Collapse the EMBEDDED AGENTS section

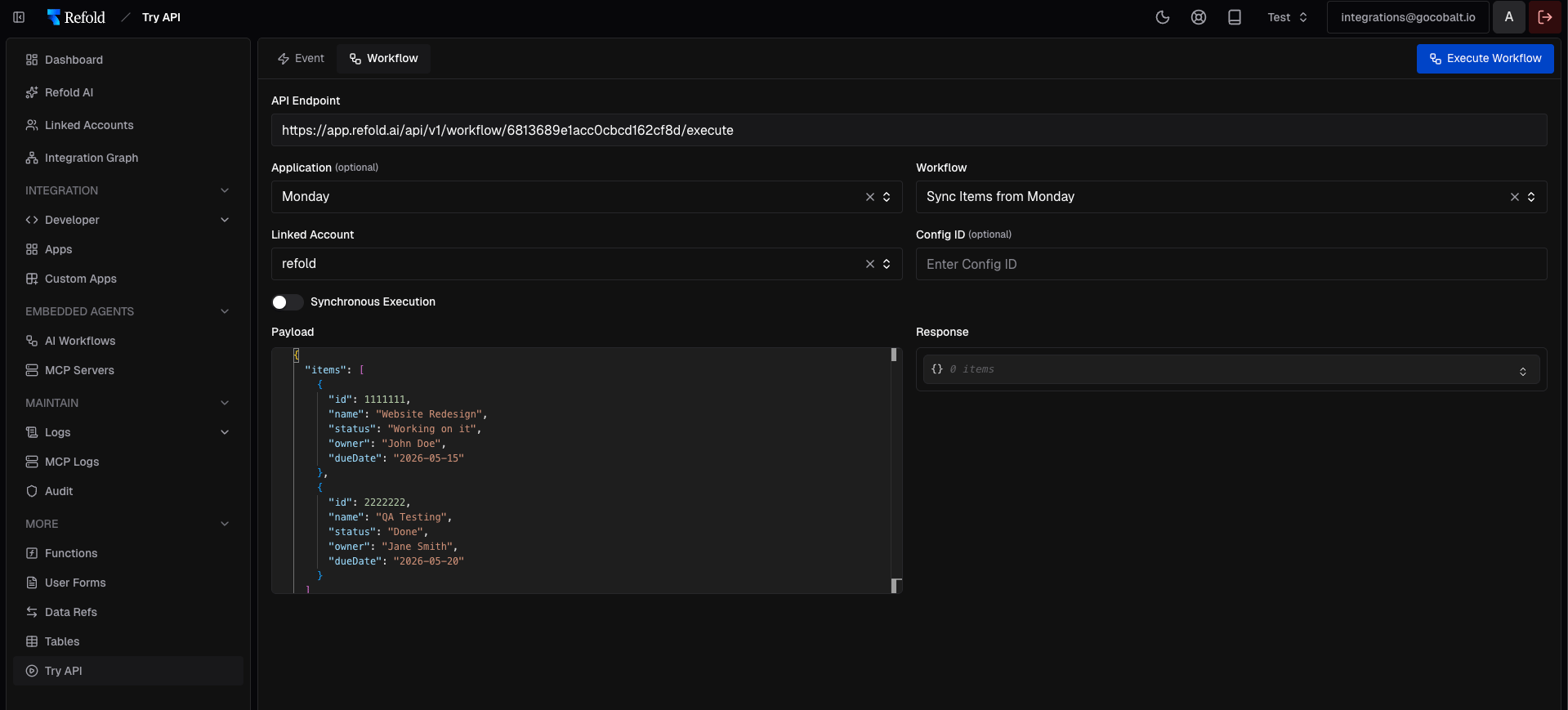coord(225,311)
